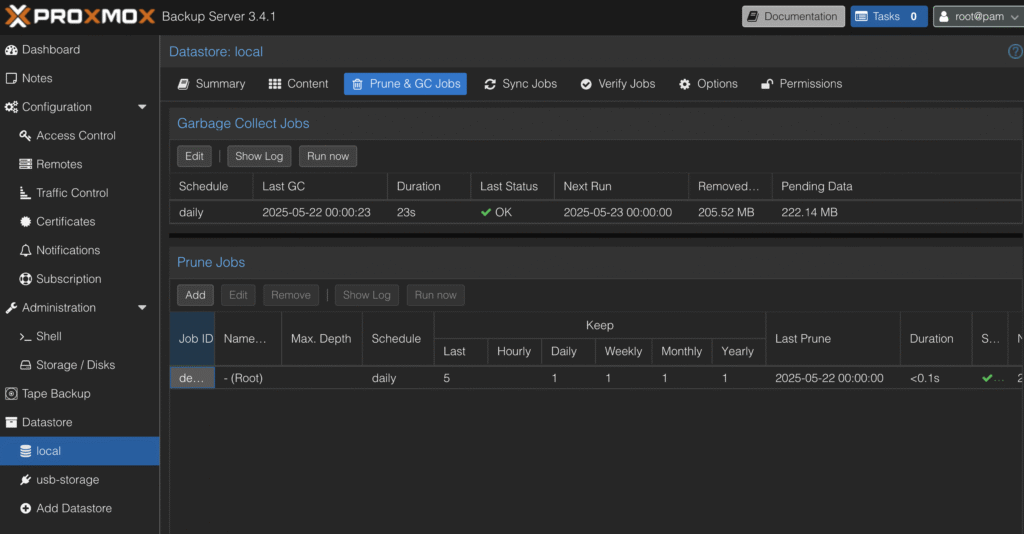Viewport: 1024px width, 534px height.
Task: Click the Tape Backup icon
Action: tap(11, 394)
